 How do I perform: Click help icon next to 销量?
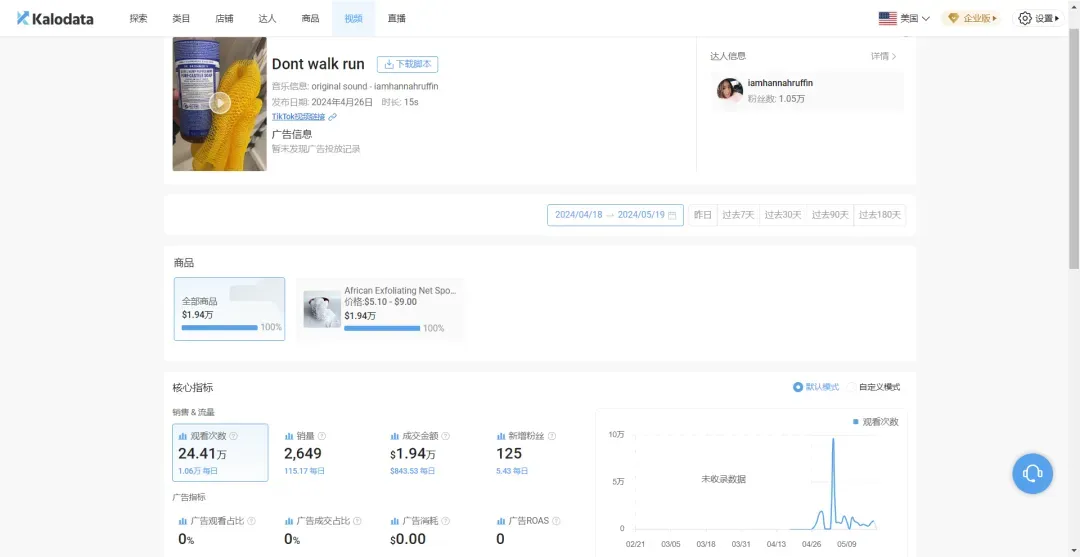click(x=322, y=436)
